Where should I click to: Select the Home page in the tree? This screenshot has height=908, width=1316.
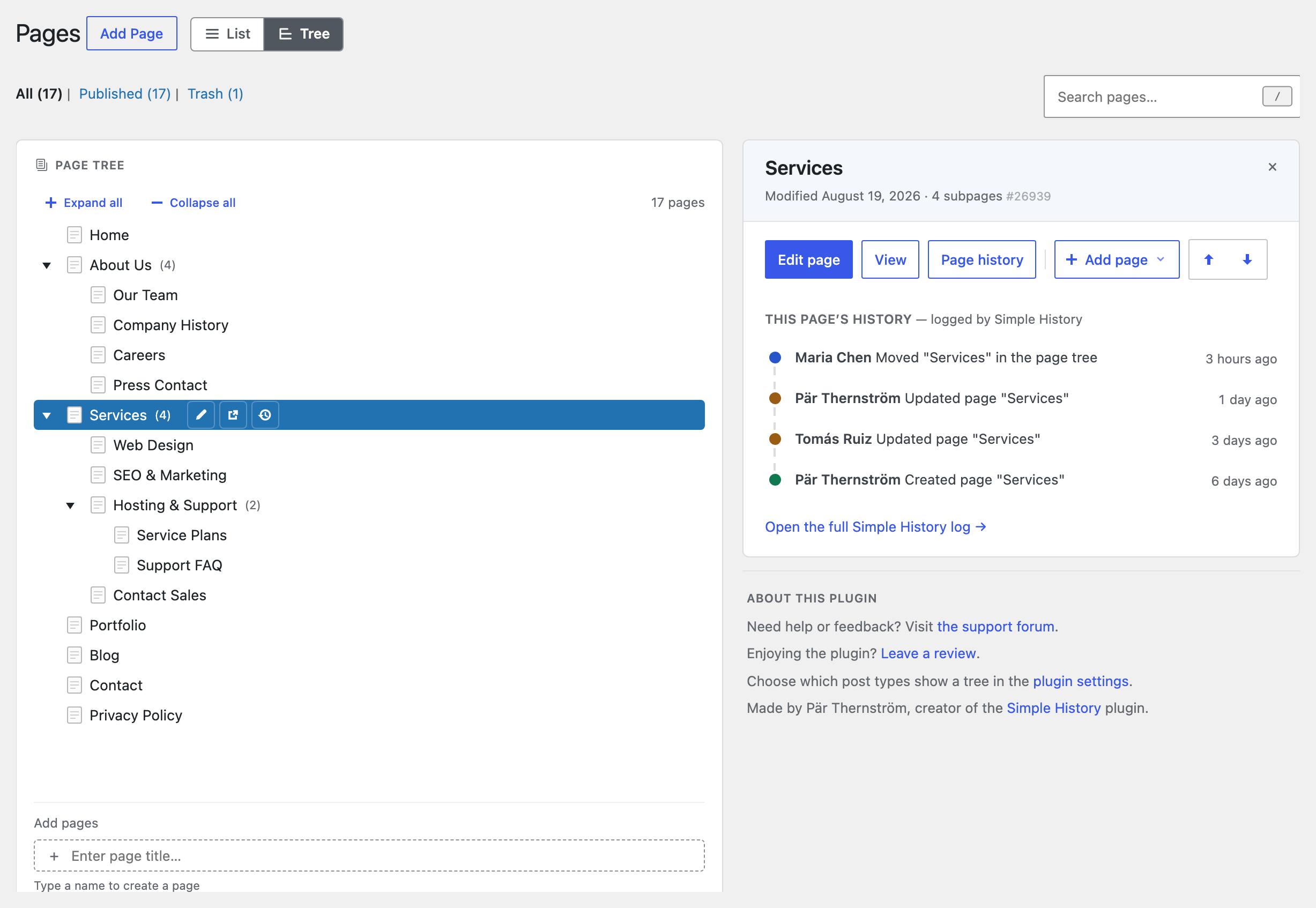click(x=369, y=235)
